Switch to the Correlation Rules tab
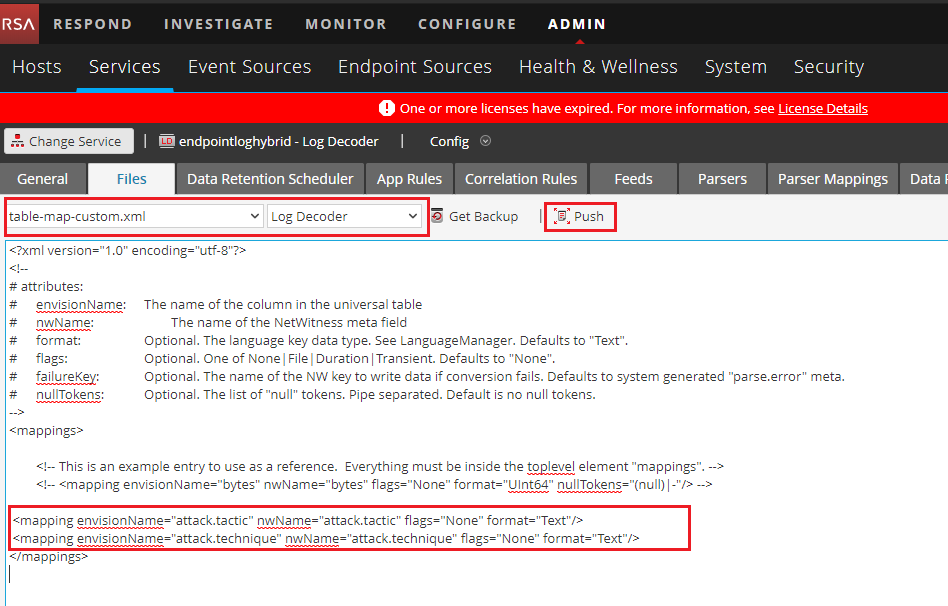 pyautogui.click(x=521, y=179)
